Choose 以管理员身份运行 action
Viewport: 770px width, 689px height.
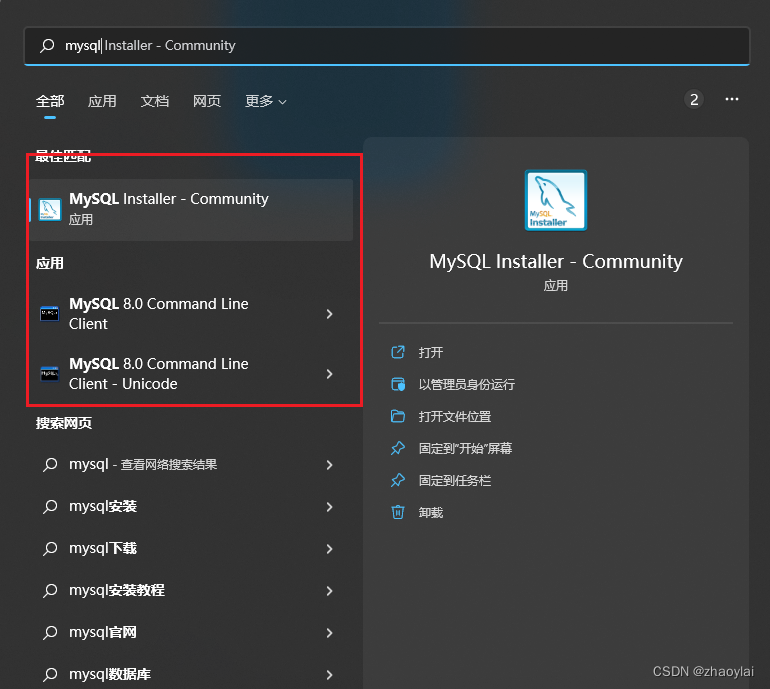pyautogui.click(x=467, y=385)
